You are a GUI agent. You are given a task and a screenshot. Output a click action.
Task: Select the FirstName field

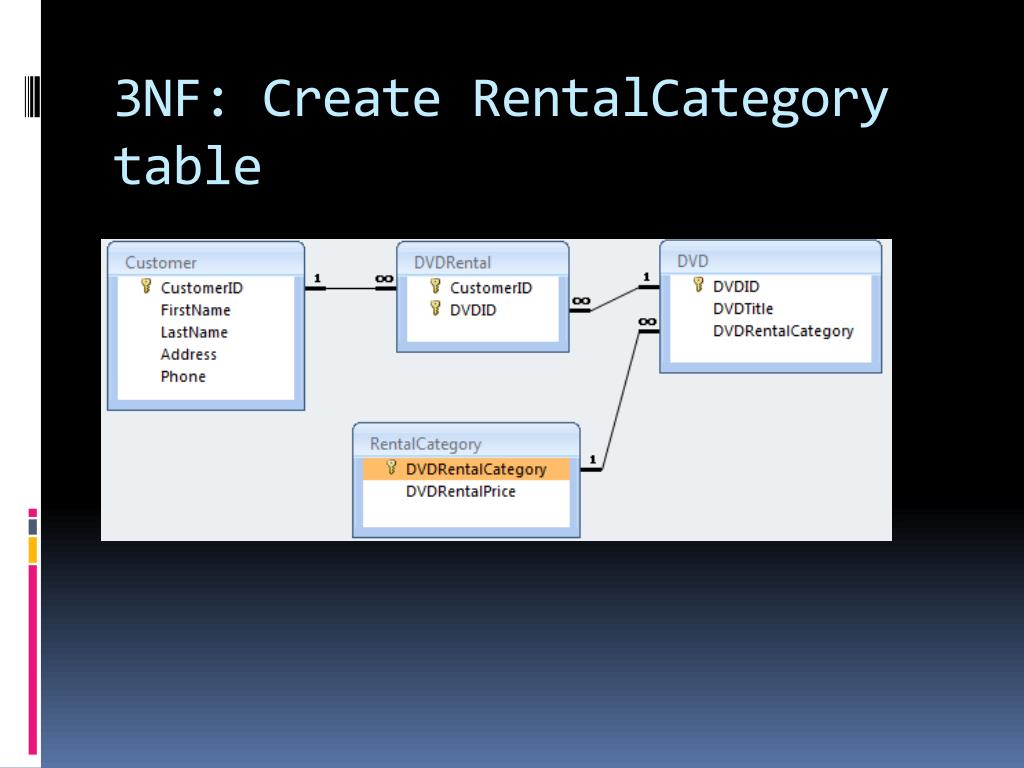pos(195,310)
